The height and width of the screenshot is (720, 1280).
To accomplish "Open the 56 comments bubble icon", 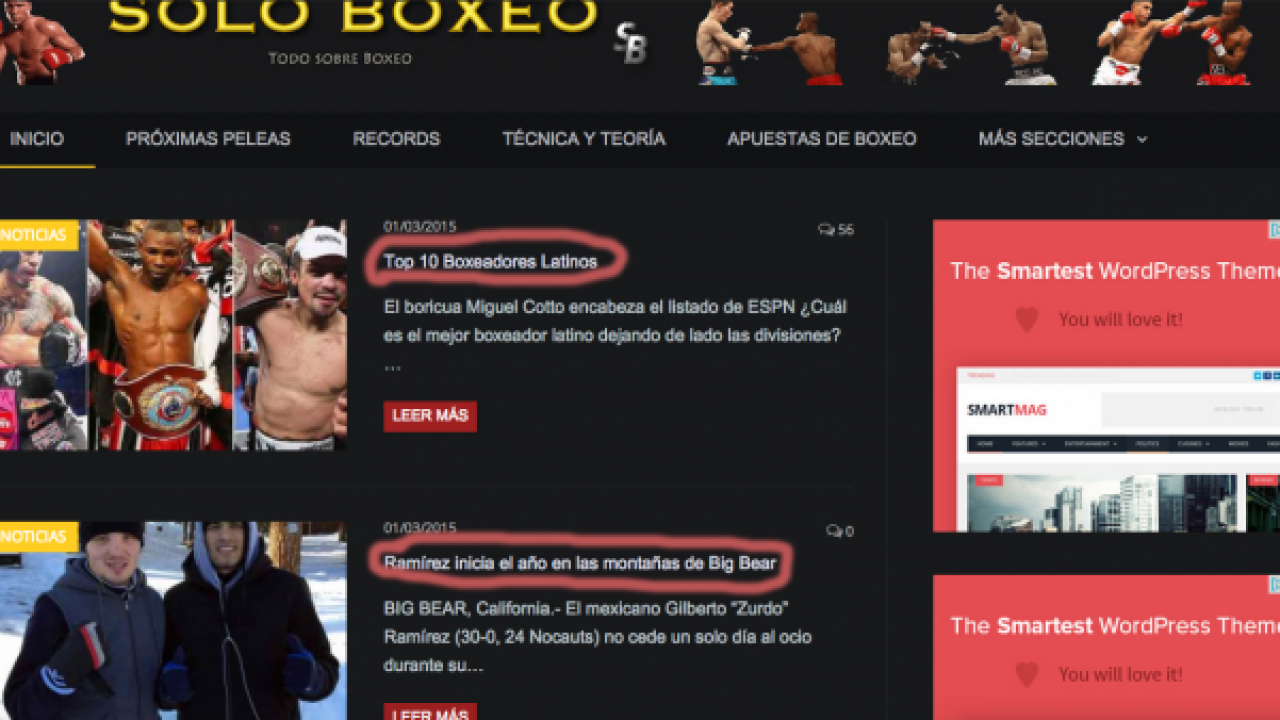I will 826,230.
